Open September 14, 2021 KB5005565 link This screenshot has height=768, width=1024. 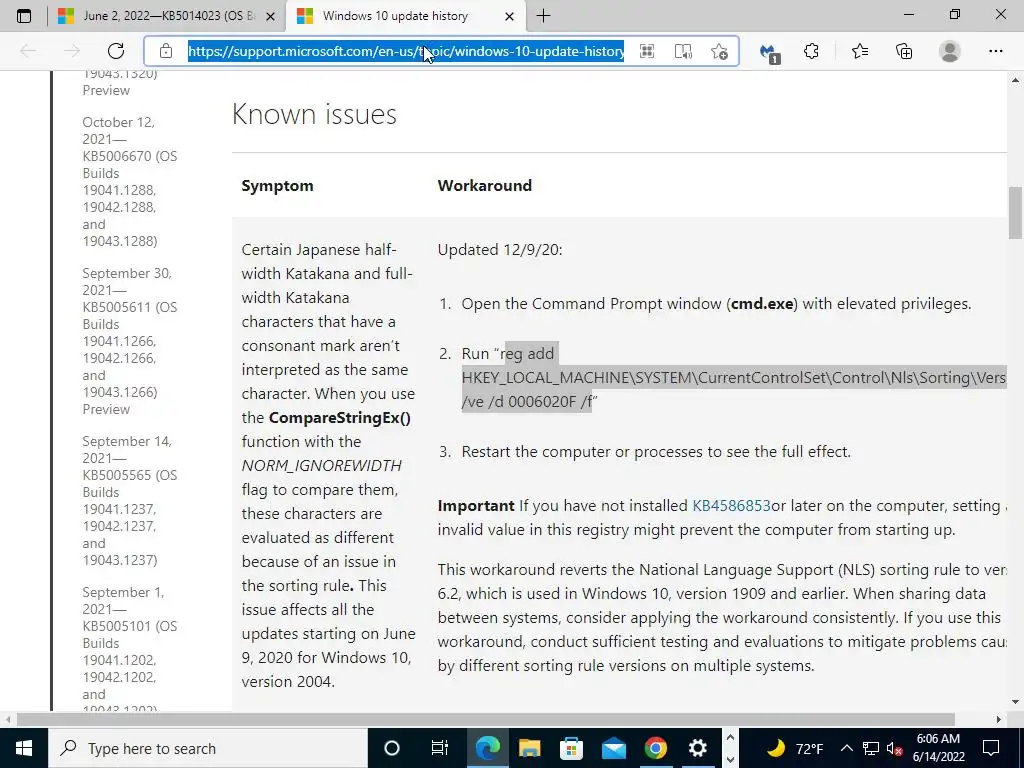(129, 500)
